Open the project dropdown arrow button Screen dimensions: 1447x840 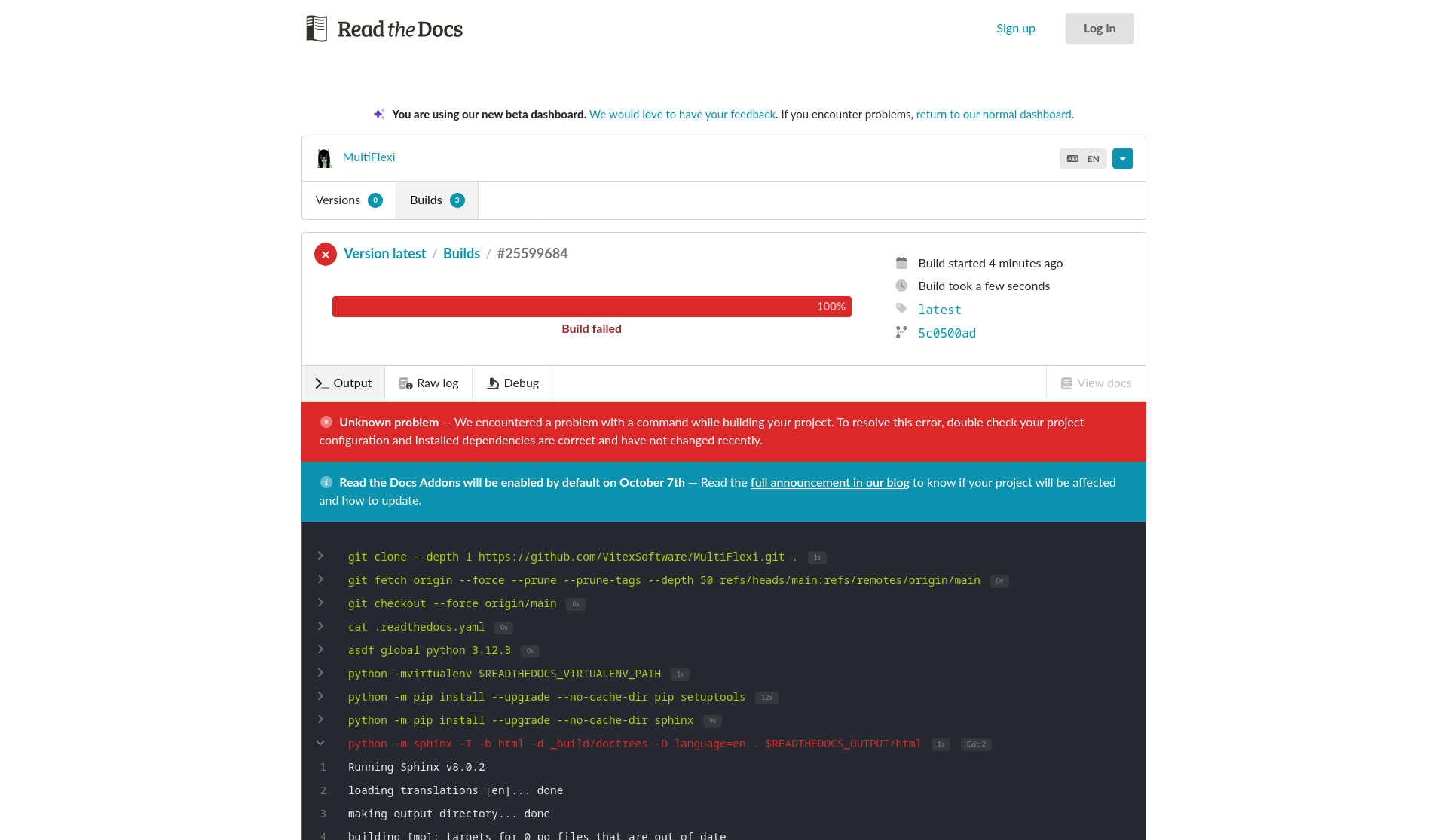click(1123, 159)
